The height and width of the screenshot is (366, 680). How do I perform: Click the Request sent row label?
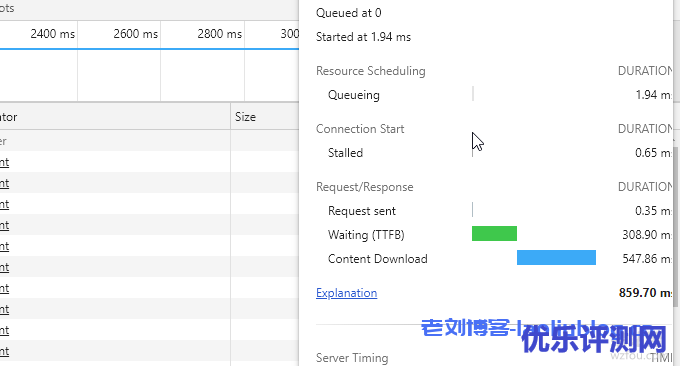coord(362,211)
